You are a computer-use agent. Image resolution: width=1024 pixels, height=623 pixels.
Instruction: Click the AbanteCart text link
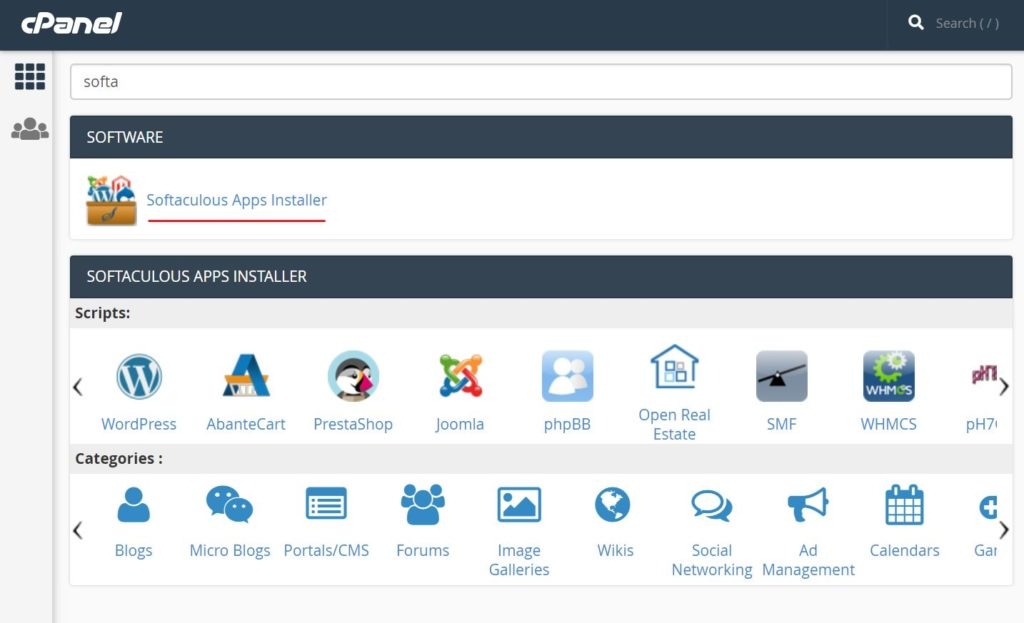point(246,424)
